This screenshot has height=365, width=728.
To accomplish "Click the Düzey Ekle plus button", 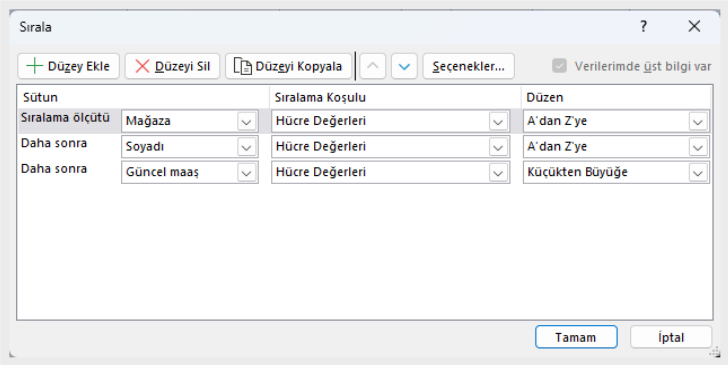I will click(x=69, y=66).
